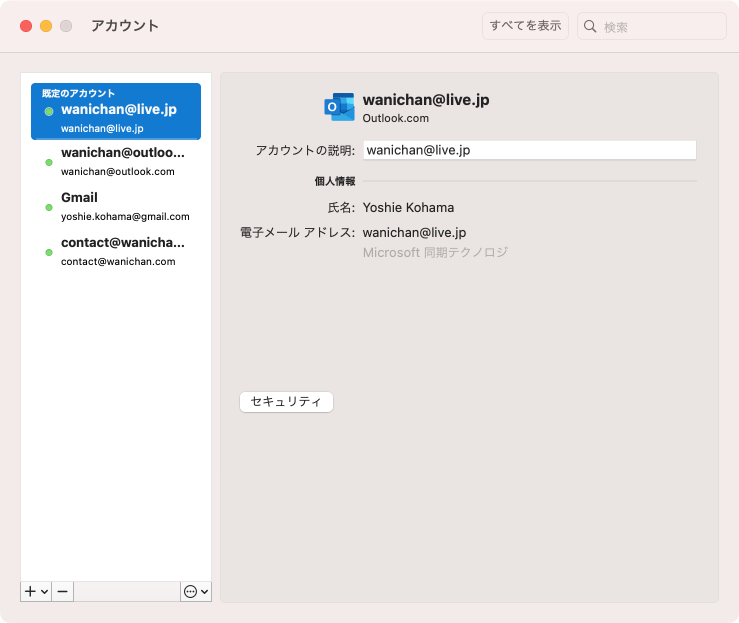
Task: Click green status dot of default account
Action: point(49,112)
